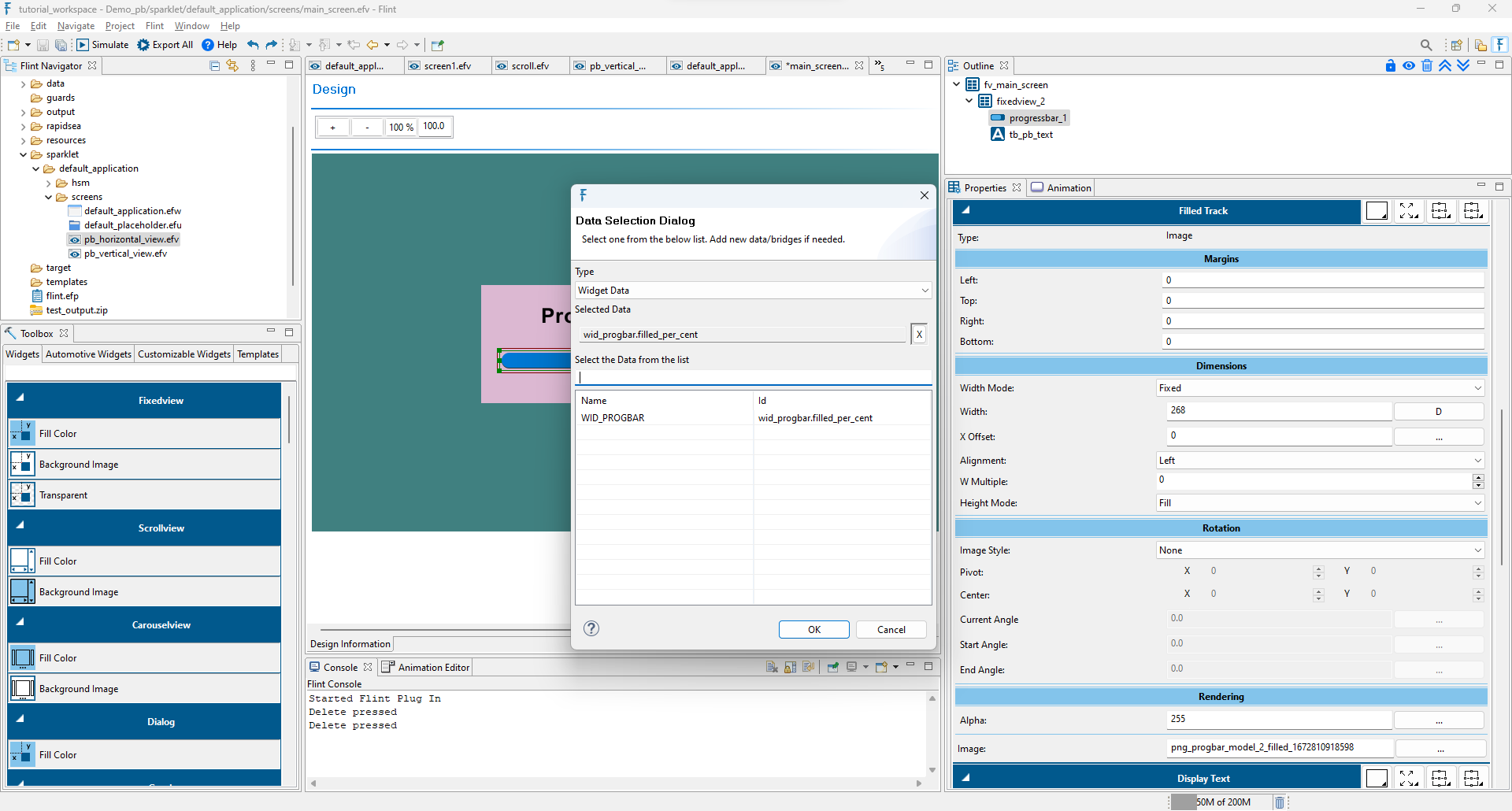Click OK in Data Selection Dialog
The width and height of the screenshot is (1512, 811).
[813, 630]
